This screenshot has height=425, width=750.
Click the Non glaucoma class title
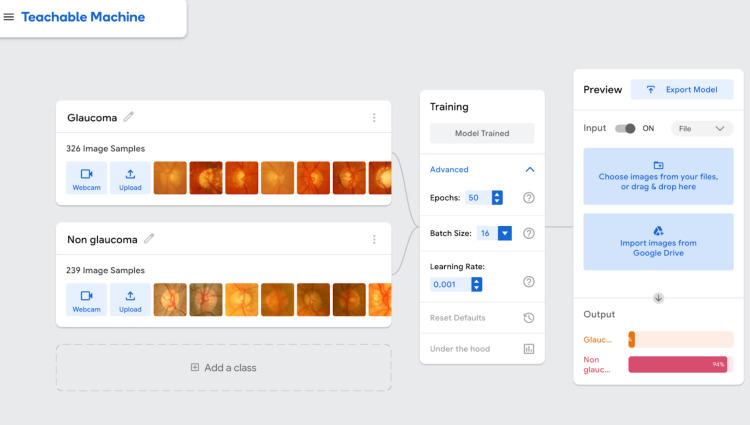(x=102, y=240)
